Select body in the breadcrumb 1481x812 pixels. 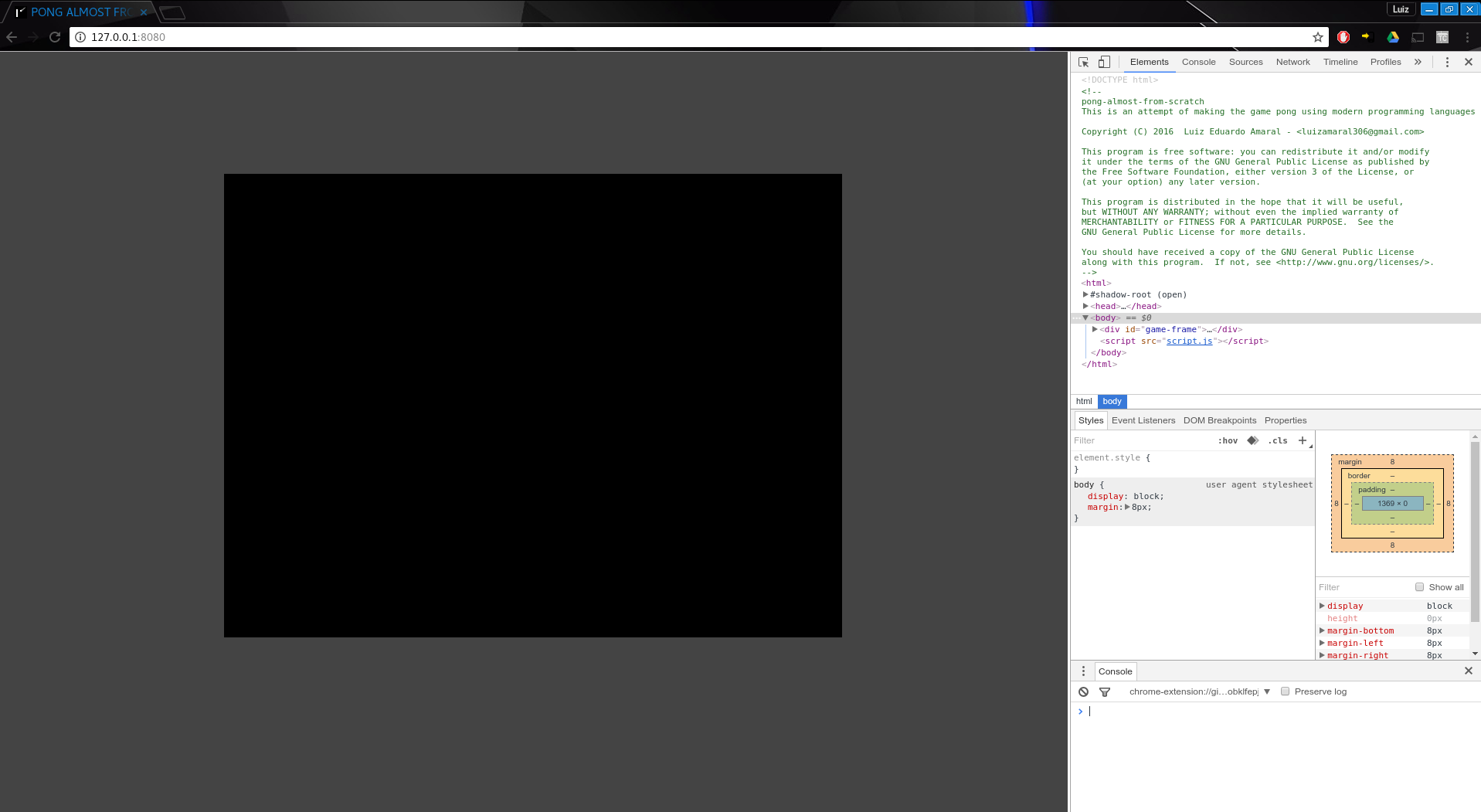(1112, 401)
